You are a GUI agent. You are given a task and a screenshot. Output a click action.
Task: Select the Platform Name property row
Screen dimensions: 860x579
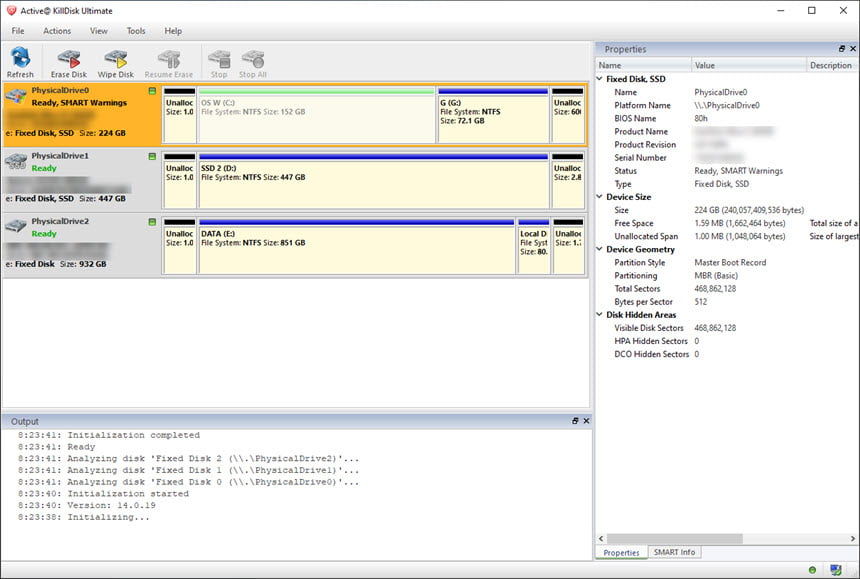727,105
